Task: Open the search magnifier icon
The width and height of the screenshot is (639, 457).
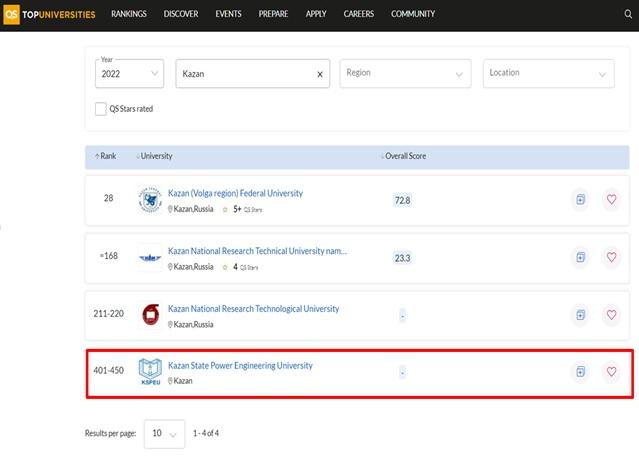Action: (628, 14)
